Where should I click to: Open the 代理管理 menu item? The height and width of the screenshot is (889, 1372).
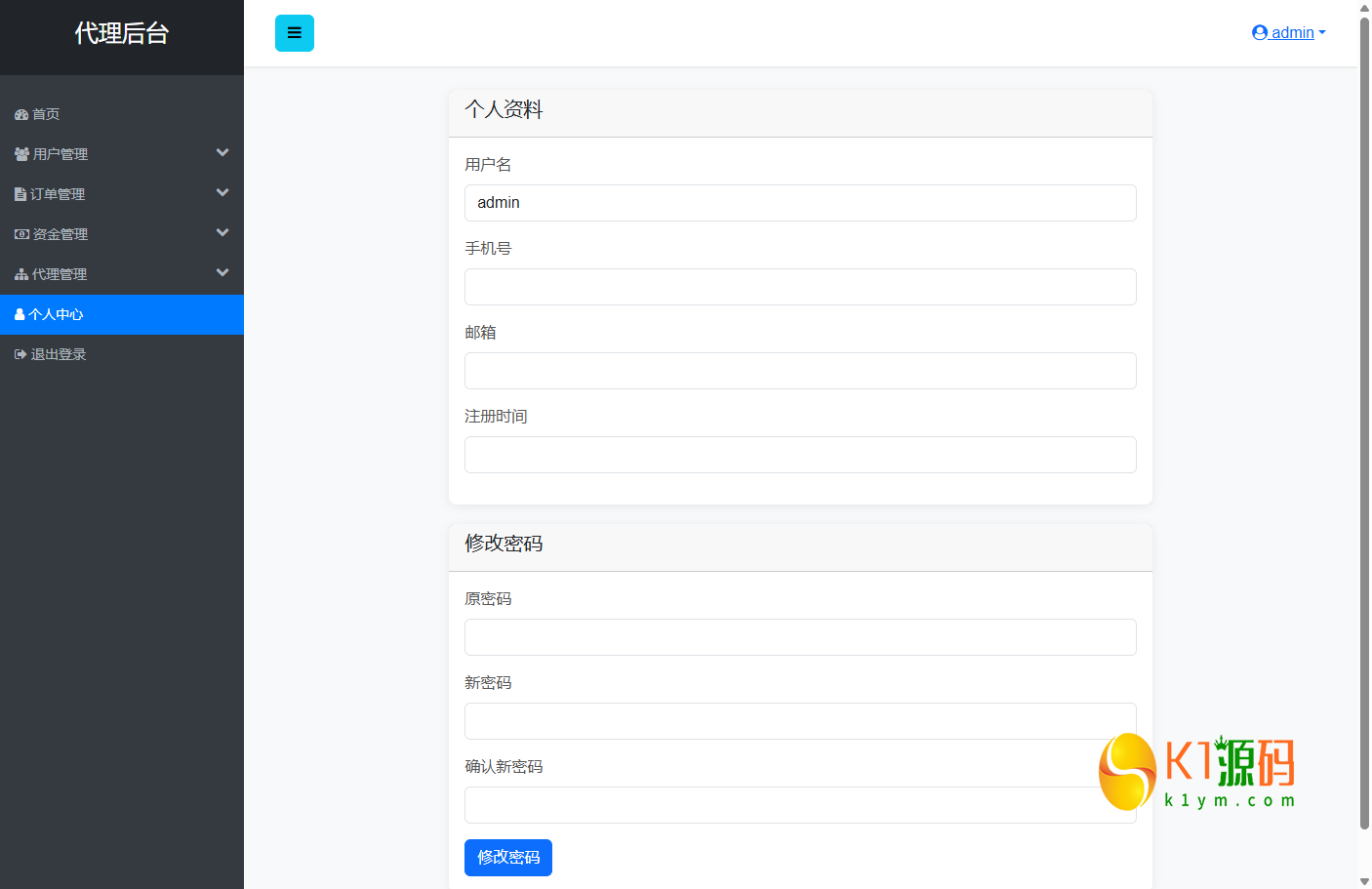[122, 274]
